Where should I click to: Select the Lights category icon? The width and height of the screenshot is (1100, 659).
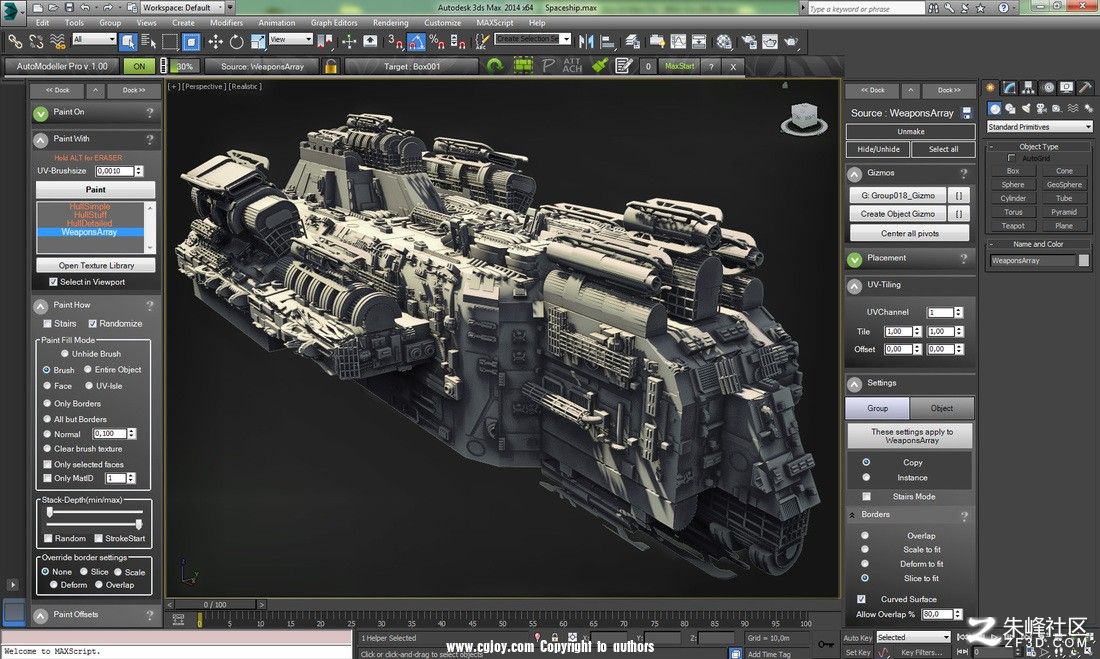(1026, 109)
